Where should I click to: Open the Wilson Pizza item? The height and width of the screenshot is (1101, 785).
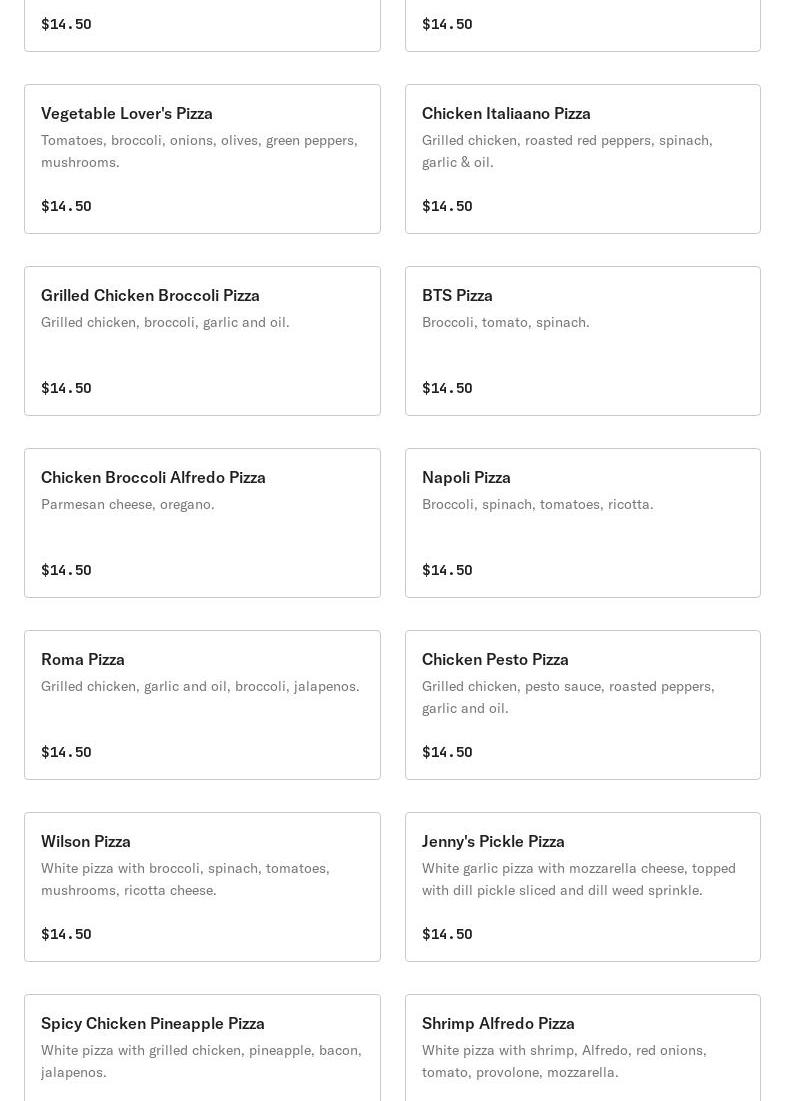click(x=202, y=886)
